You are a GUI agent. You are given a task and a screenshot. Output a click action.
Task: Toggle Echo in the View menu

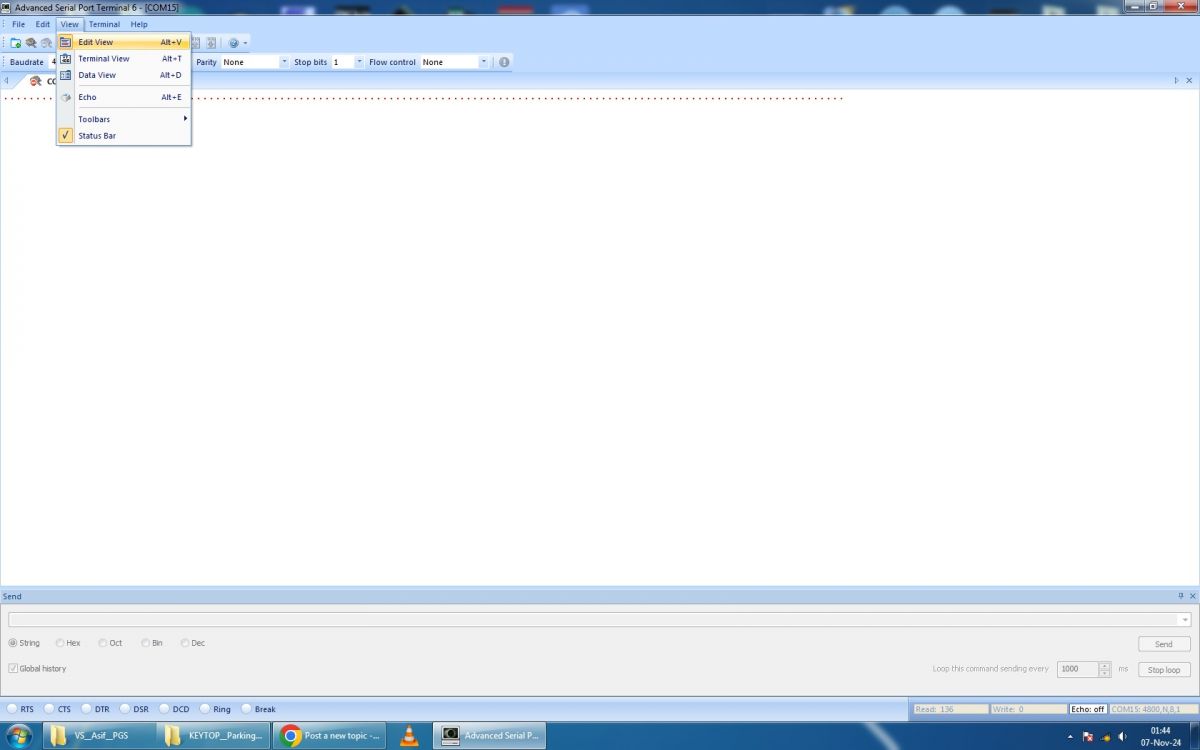tap(123, 97)
